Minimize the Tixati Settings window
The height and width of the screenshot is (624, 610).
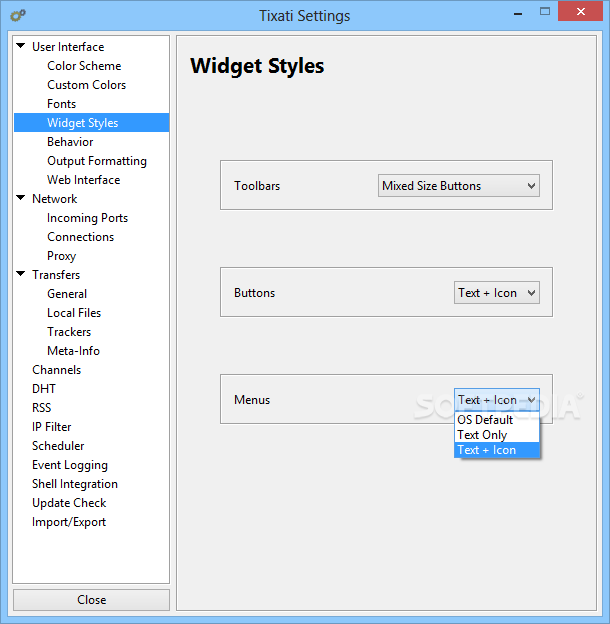(518, 13)
